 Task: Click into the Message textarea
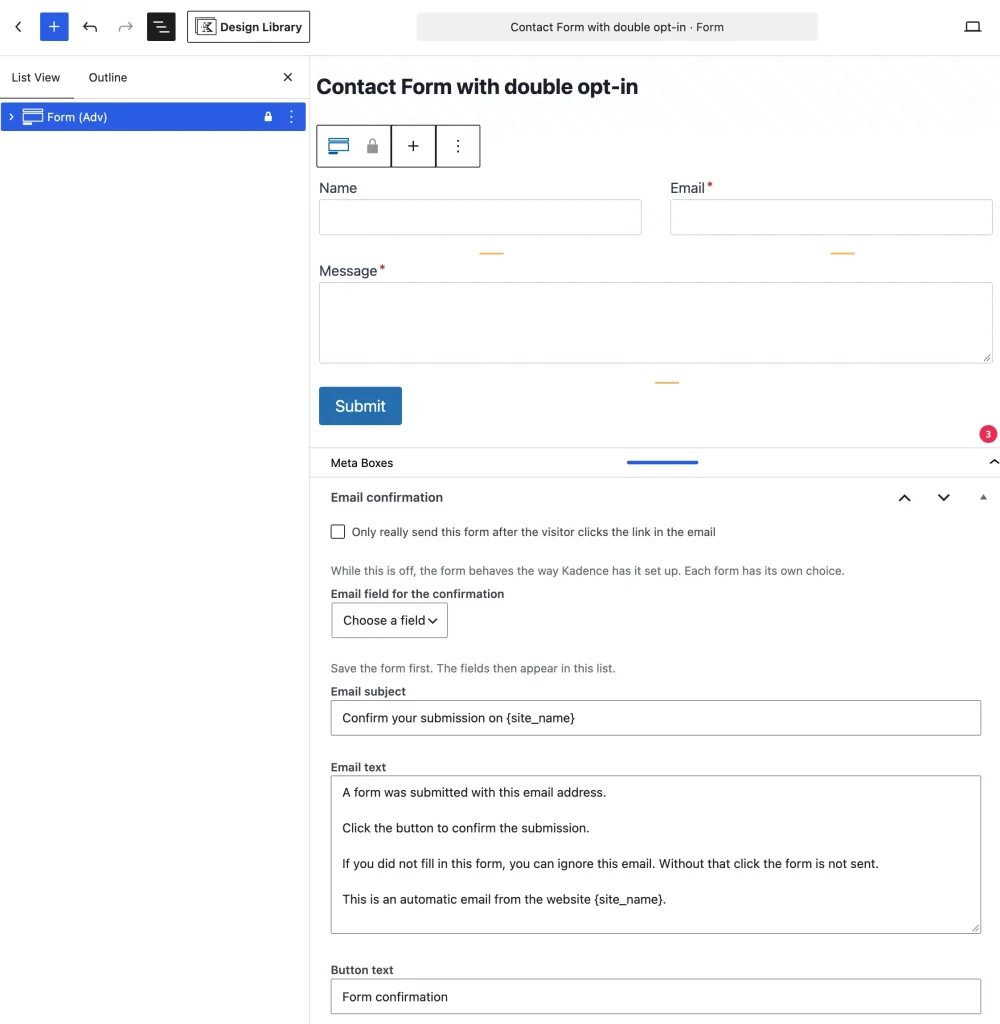tap(656, 323)
